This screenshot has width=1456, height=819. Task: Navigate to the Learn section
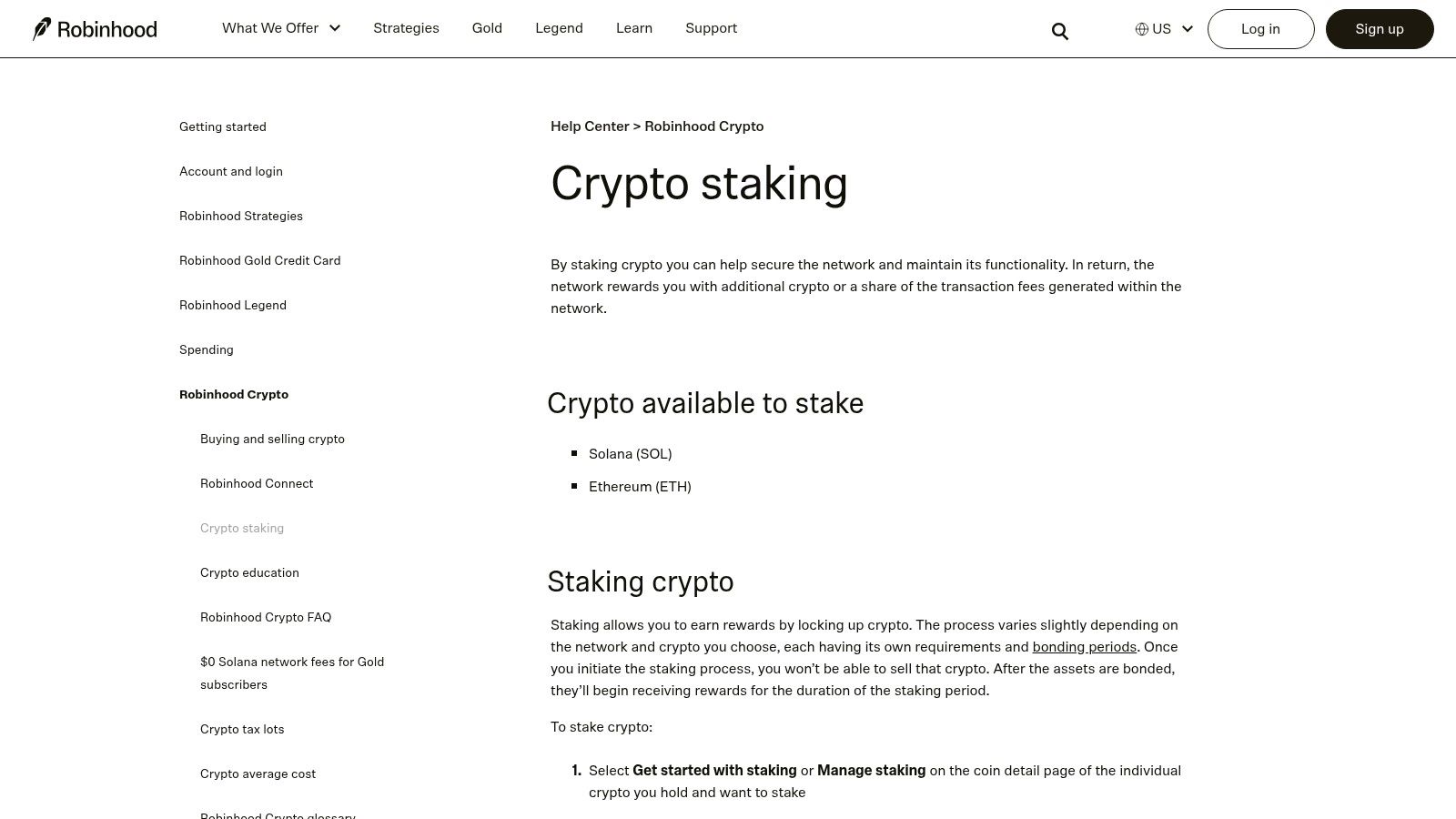pos(633,28)
